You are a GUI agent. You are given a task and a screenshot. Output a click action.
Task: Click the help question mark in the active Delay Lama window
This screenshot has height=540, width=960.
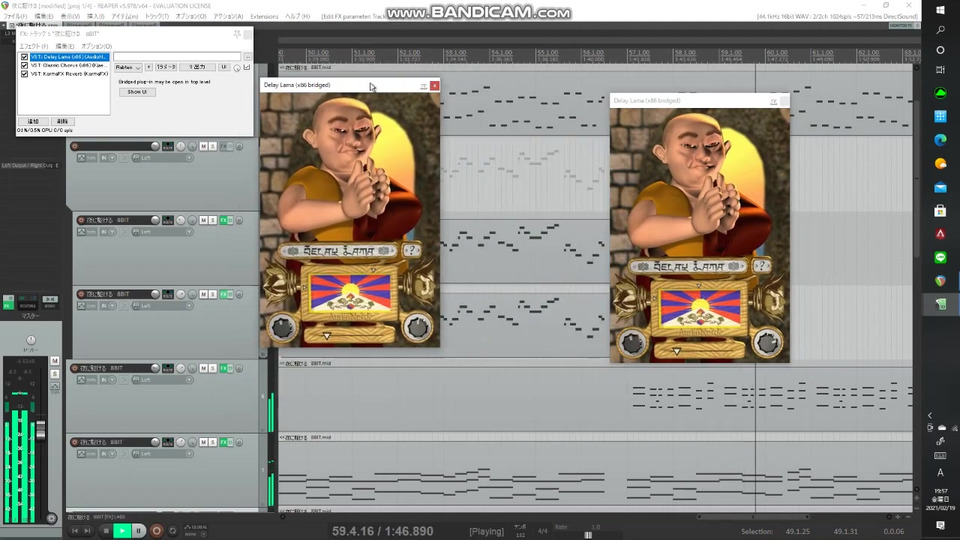pos(411,250)
